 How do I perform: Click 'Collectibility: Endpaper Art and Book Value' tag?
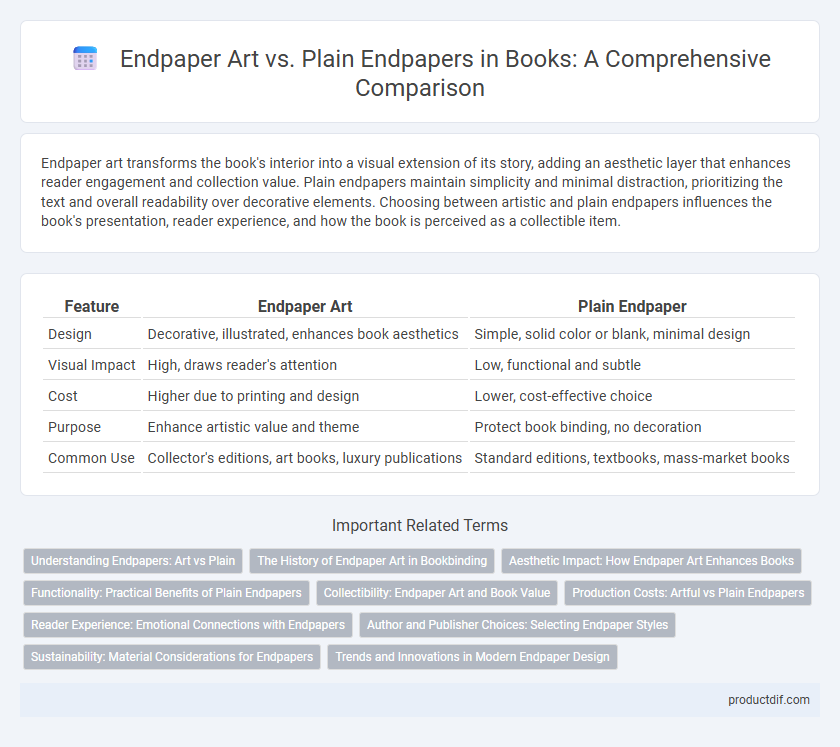437,593
